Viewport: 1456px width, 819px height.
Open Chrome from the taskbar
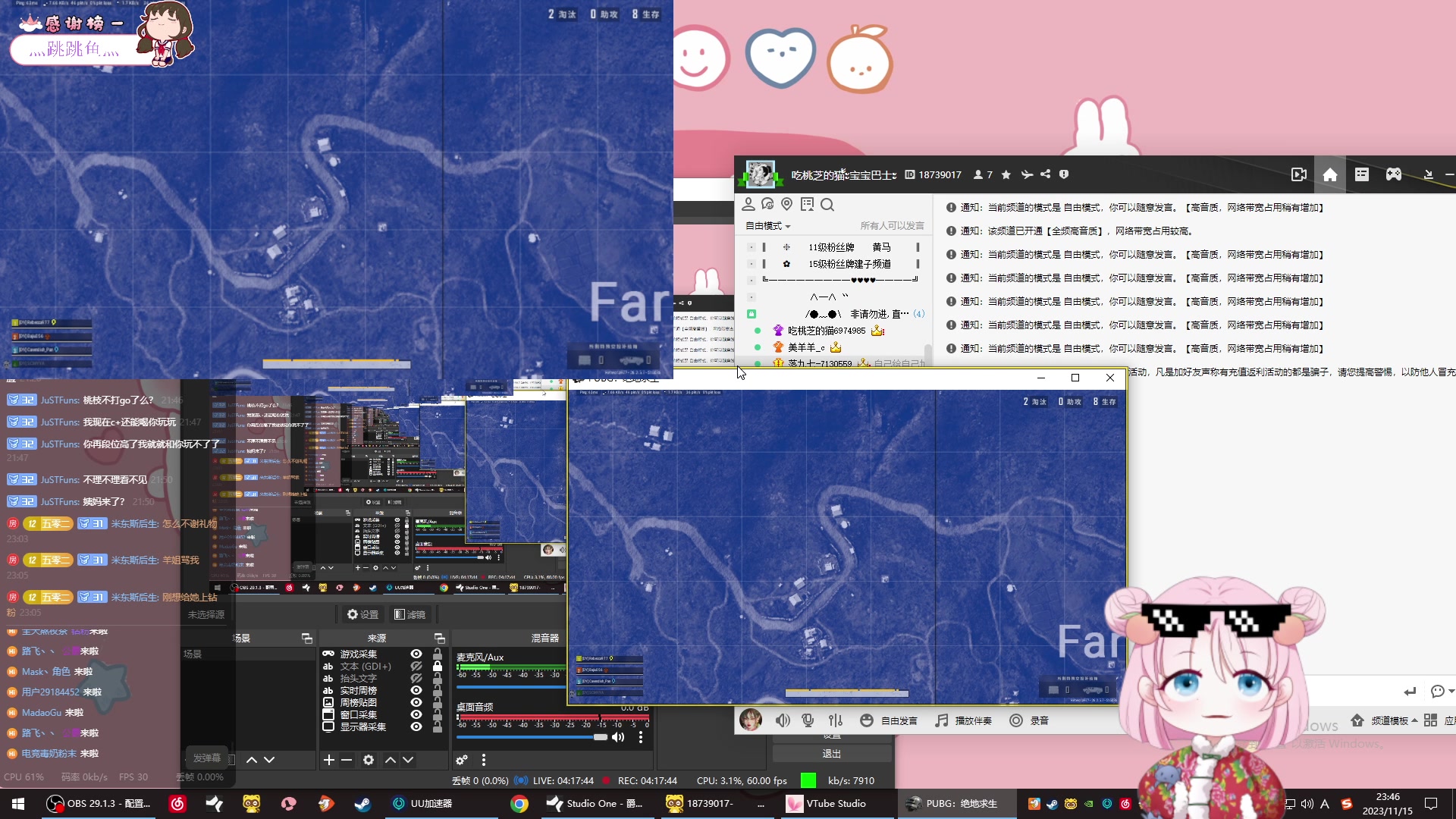click(519, 804)
